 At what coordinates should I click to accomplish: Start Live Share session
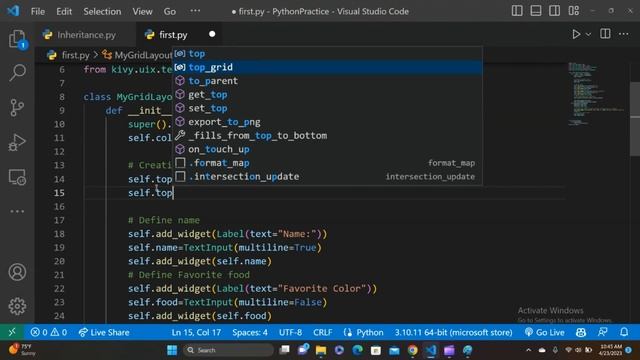point(104,332)
